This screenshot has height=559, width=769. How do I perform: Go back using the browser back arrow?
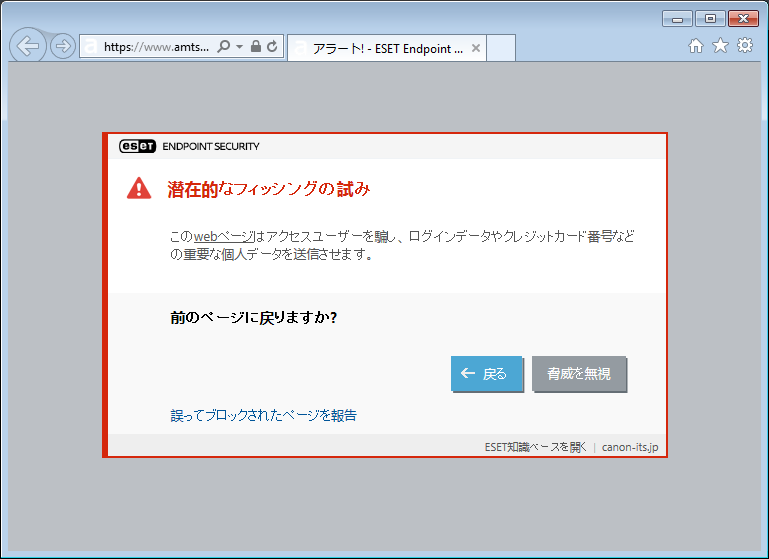click(28, 46)
